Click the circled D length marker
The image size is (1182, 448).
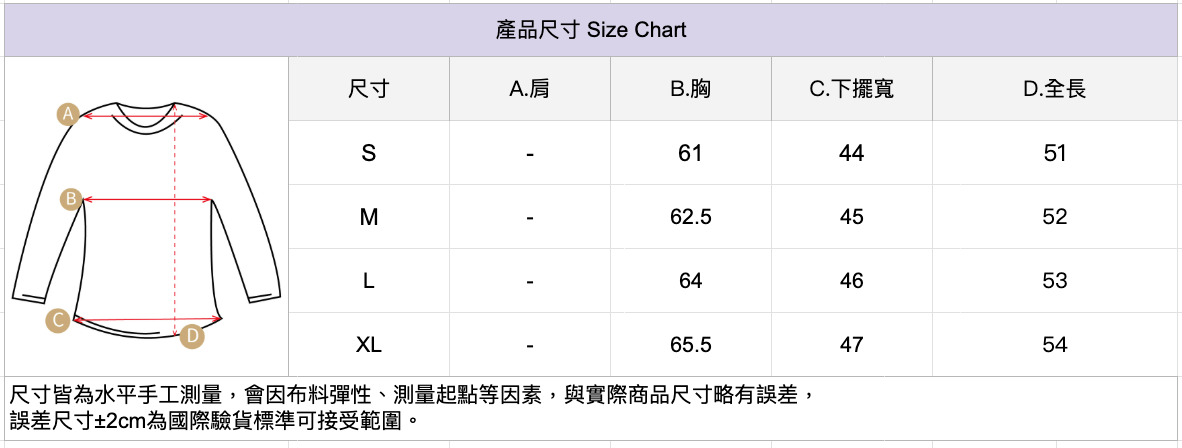192,336
